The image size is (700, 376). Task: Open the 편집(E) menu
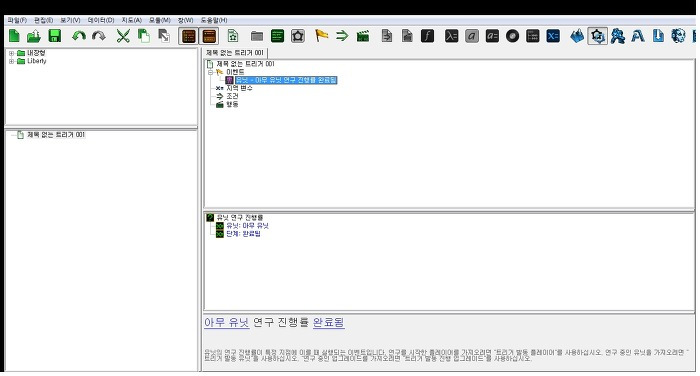click(43, 20)
